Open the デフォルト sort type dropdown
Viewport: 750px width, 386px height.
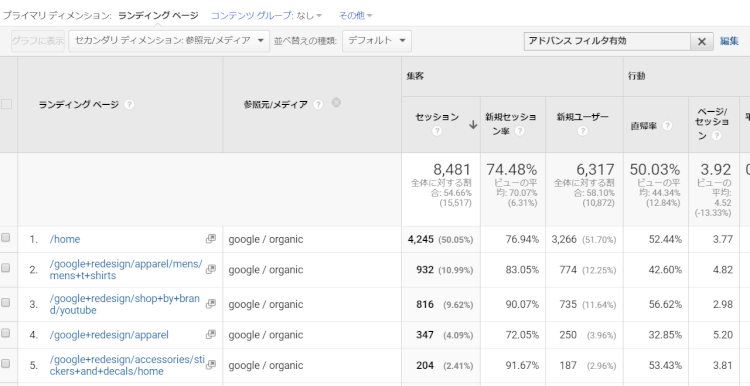tap(377, 41)
